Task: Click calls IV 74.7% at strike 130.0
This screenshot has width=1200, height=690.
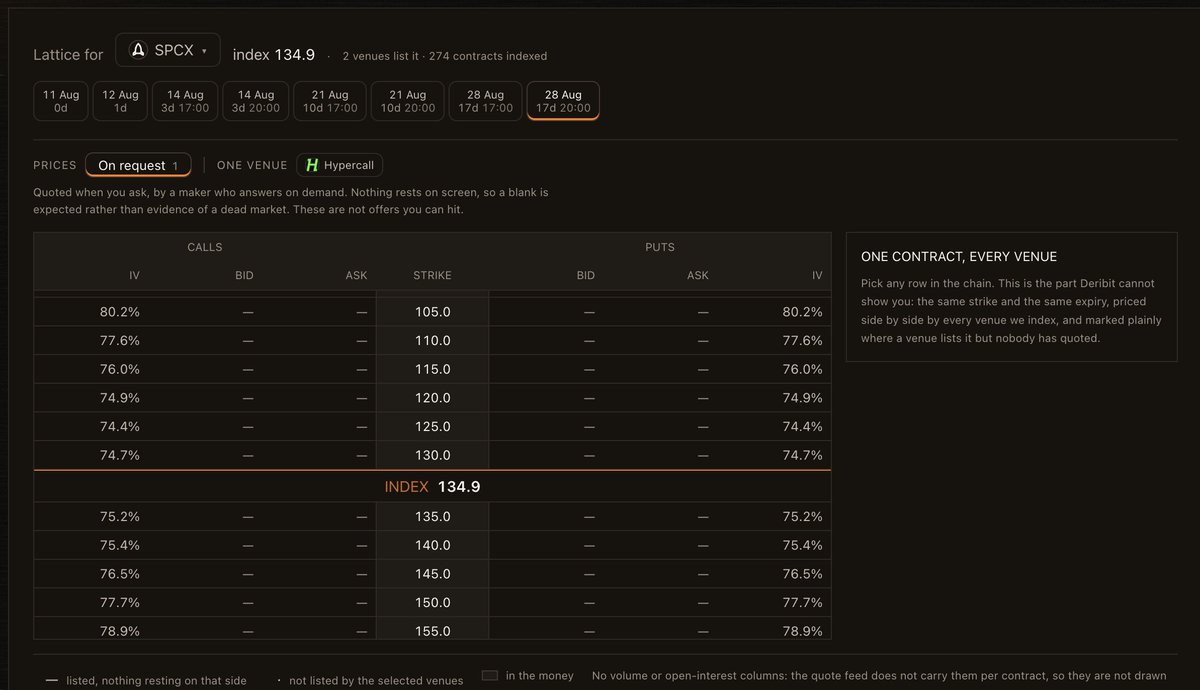Action: pyautogui.click(x=120, y=455)
